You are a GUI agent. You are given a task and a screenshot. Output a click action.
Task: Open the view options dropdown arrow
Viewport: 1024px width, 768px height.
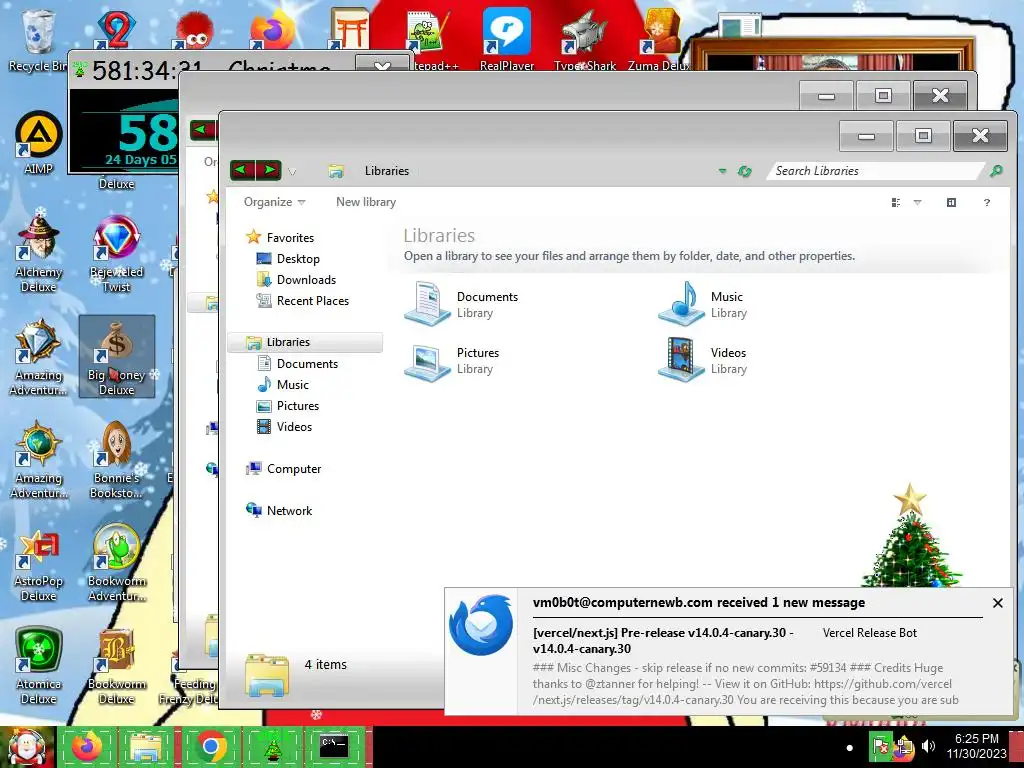tap(917, 202)
